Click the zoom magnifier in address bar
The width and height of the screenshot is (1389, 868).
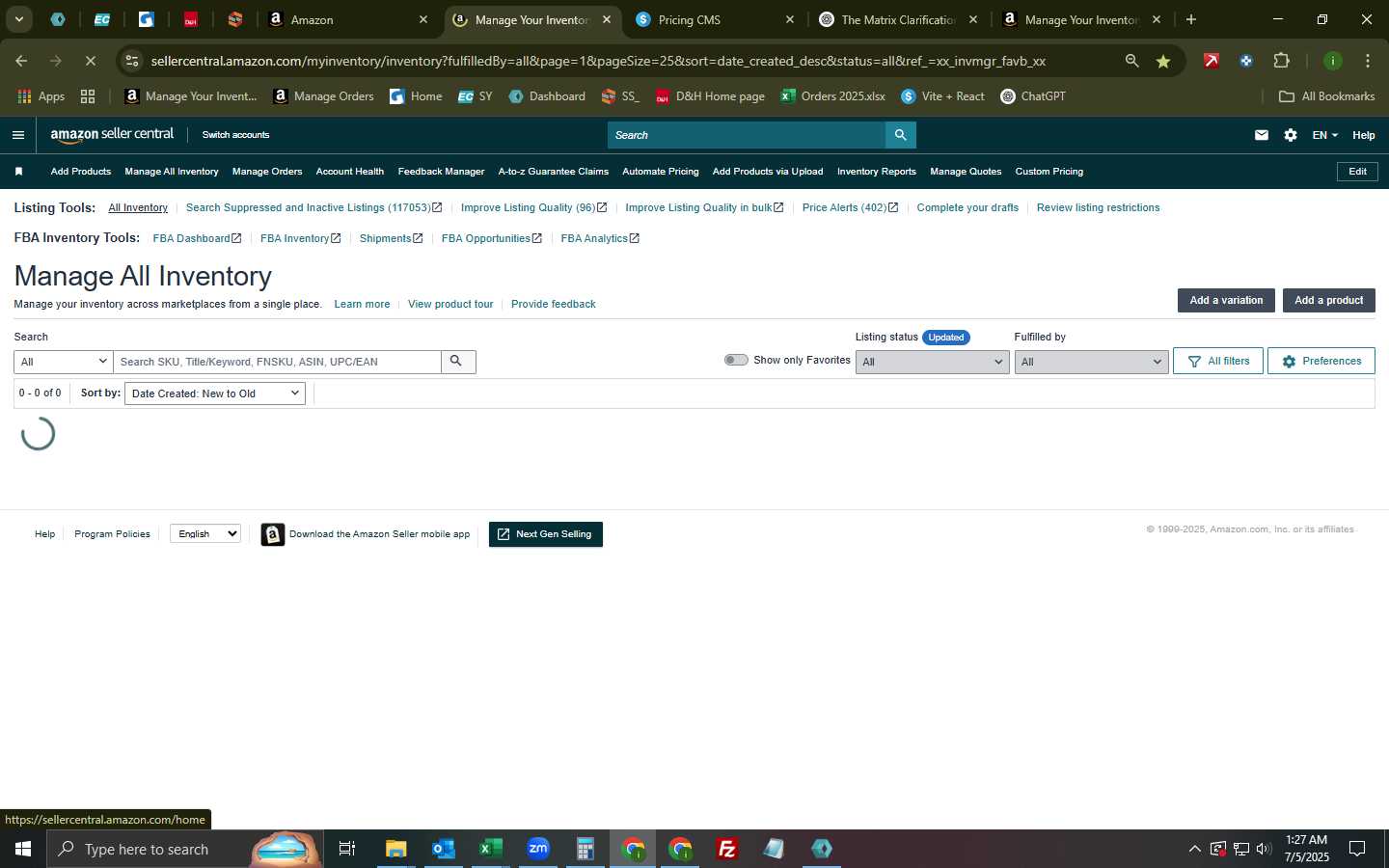(1131, 61)
